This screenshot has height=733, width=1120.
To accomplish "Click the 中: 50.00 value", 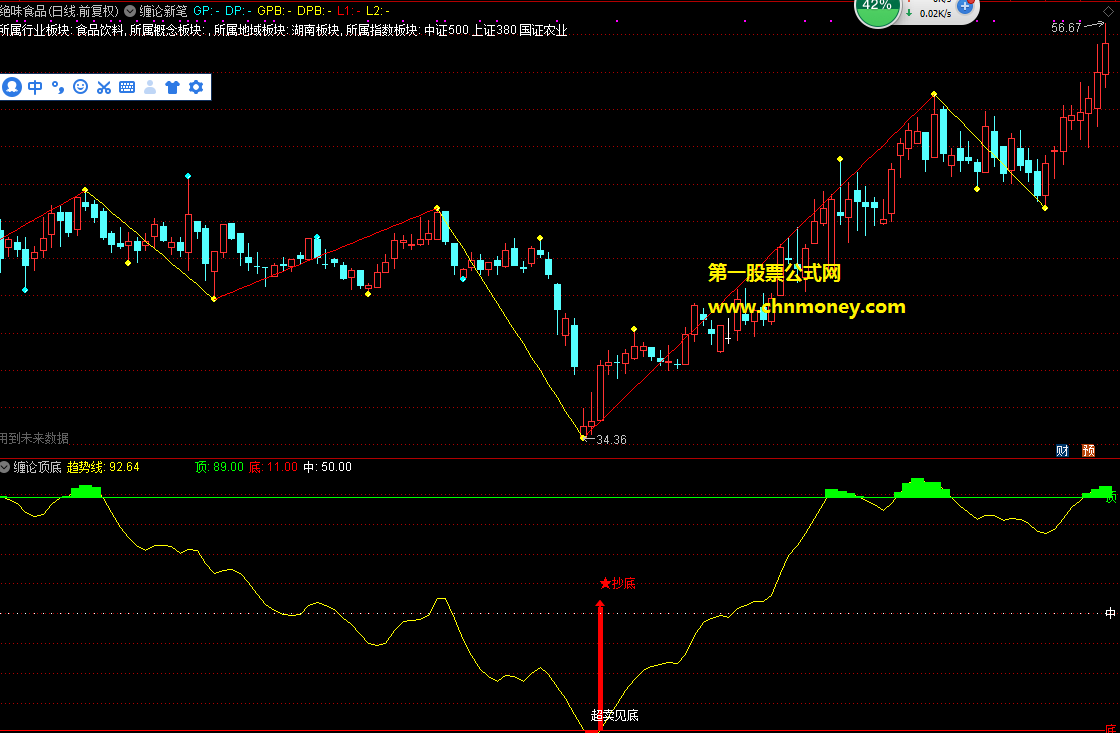I will (327, 467).
